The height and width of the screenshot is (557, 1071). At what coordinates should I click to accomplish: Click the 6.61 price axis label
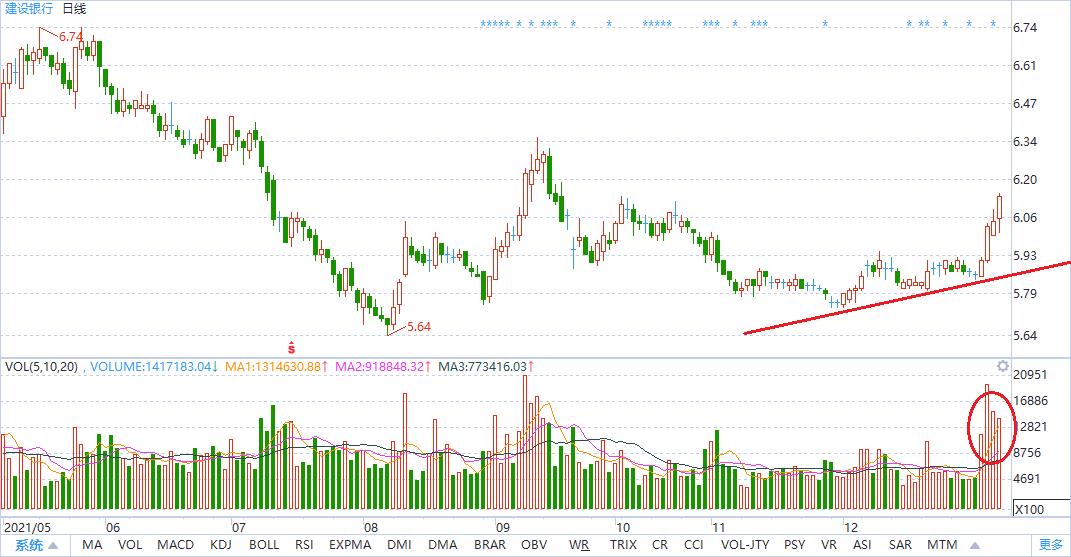click(x=1025, y=66)
